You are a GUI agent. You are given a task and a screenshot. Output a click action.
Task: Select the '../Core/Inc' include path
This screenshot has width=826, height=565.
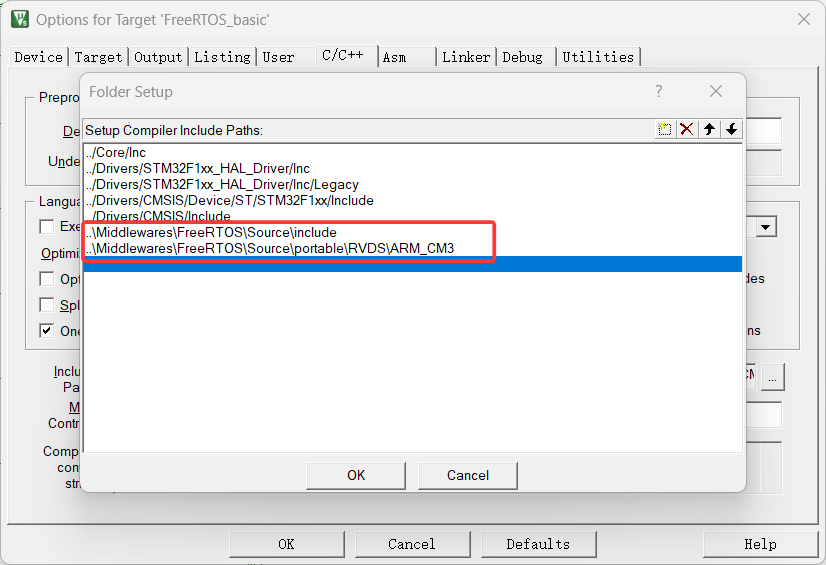coord(412,153)
